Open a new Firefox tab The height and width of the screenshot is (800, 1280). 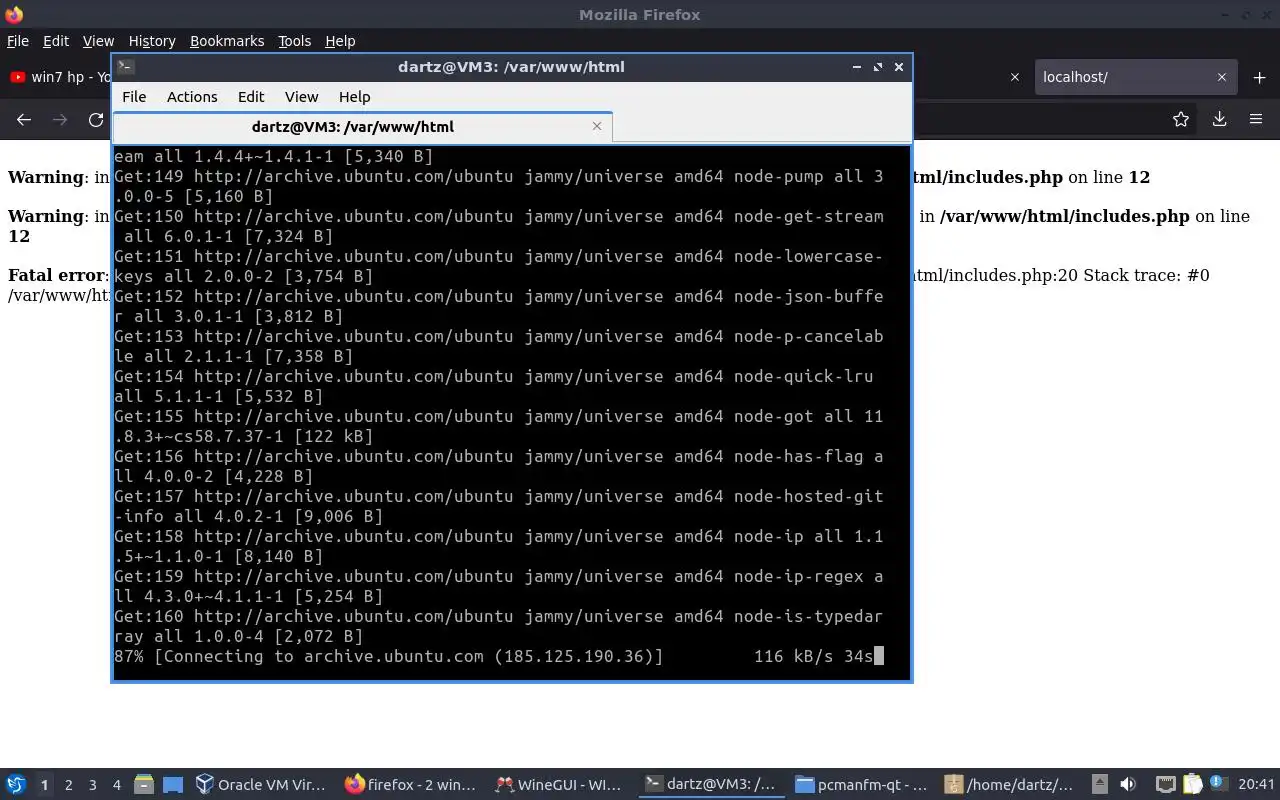(x=1259, y=77)
